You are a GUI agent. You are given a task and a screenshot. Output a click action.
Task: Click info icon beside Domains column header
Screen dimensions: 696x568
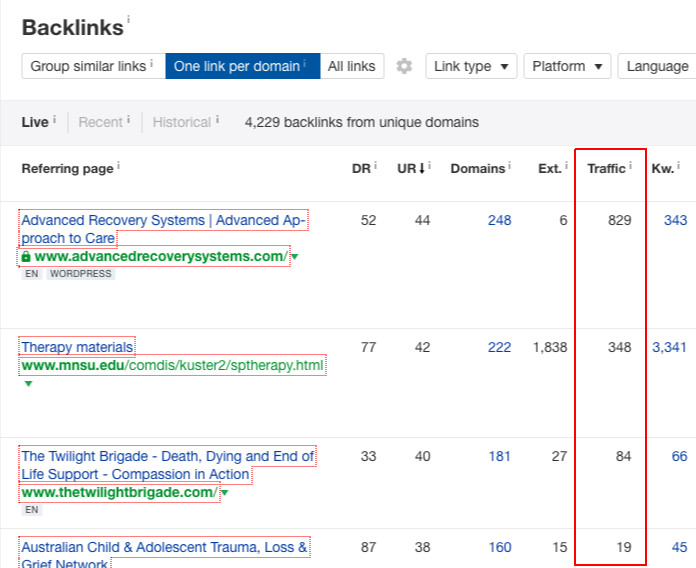510,166
